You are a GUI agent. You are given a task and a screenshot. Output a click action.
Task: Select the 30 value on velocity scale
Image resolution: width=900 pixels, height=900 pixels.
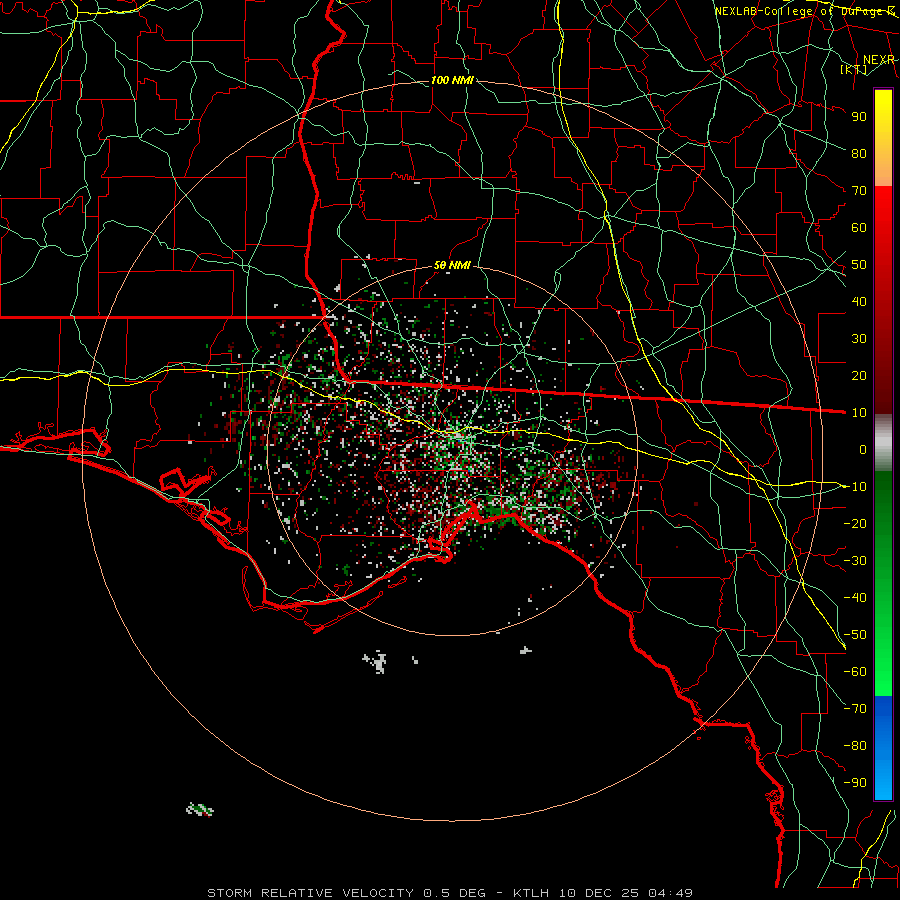[x=859, y=339]
